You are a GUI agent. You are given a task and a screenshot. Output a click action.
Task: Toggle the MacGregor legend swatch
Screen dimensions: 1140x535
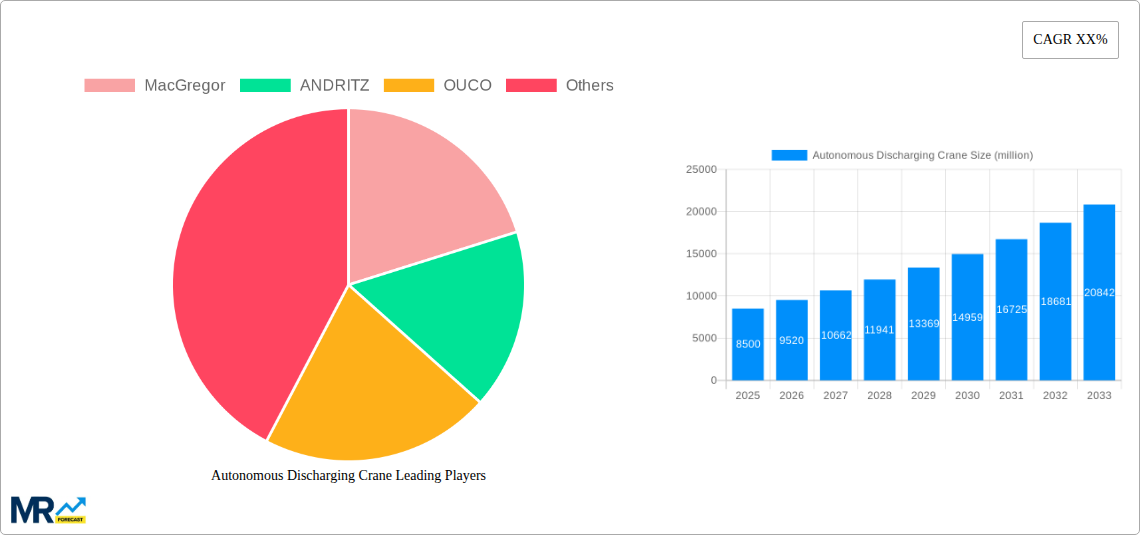110,86
